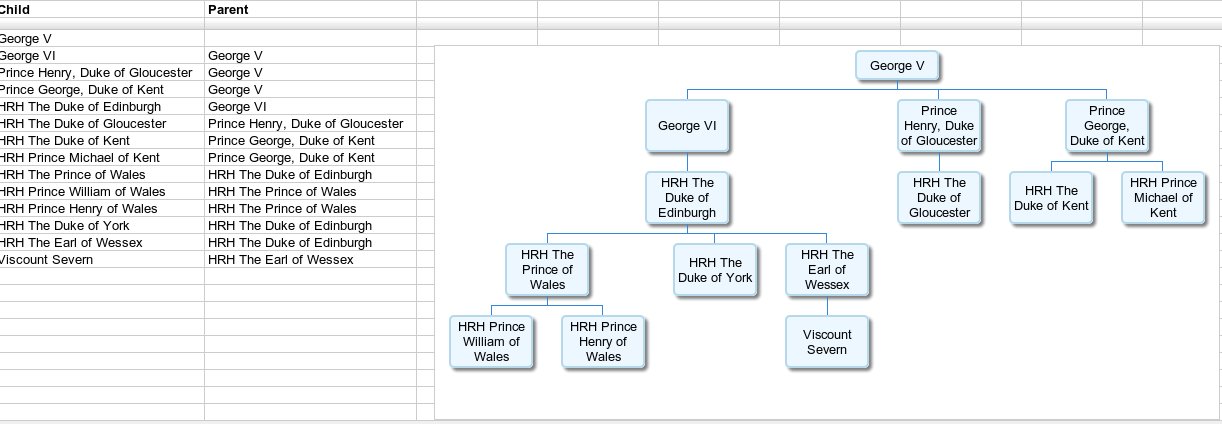Select Child cell "HRH The Duke of Gloucester"
This screenshot has height=424, width=1222.
coord(102,123)
